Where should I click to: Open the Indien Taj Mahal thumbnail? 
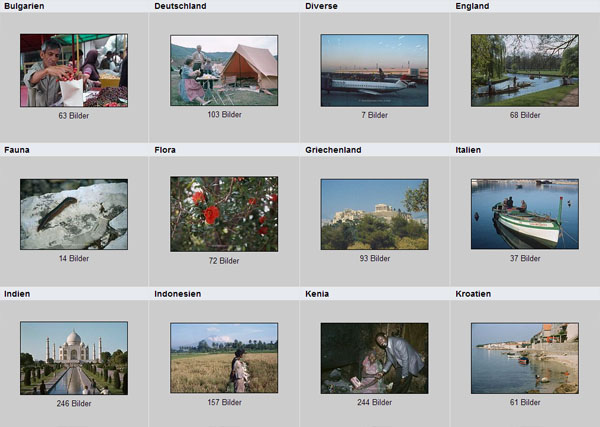(x=74, y=358)
